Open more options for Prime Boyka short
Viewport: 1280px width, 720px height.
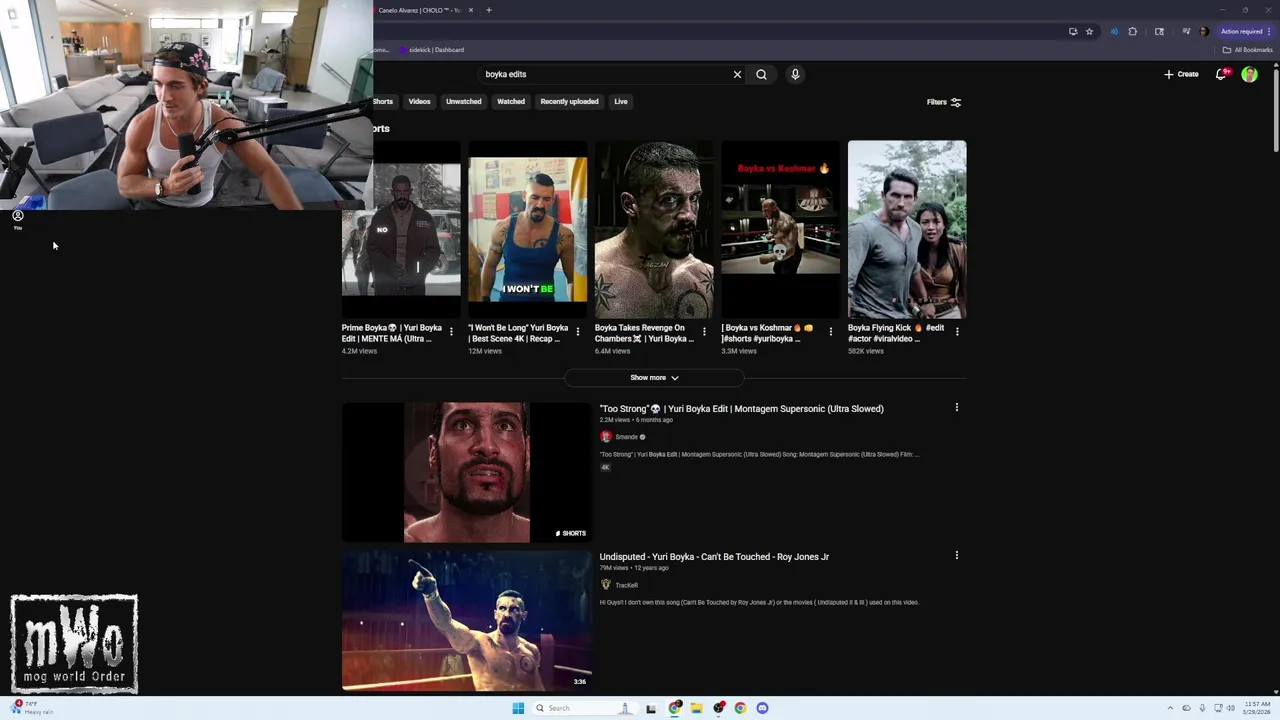[451, 332]
